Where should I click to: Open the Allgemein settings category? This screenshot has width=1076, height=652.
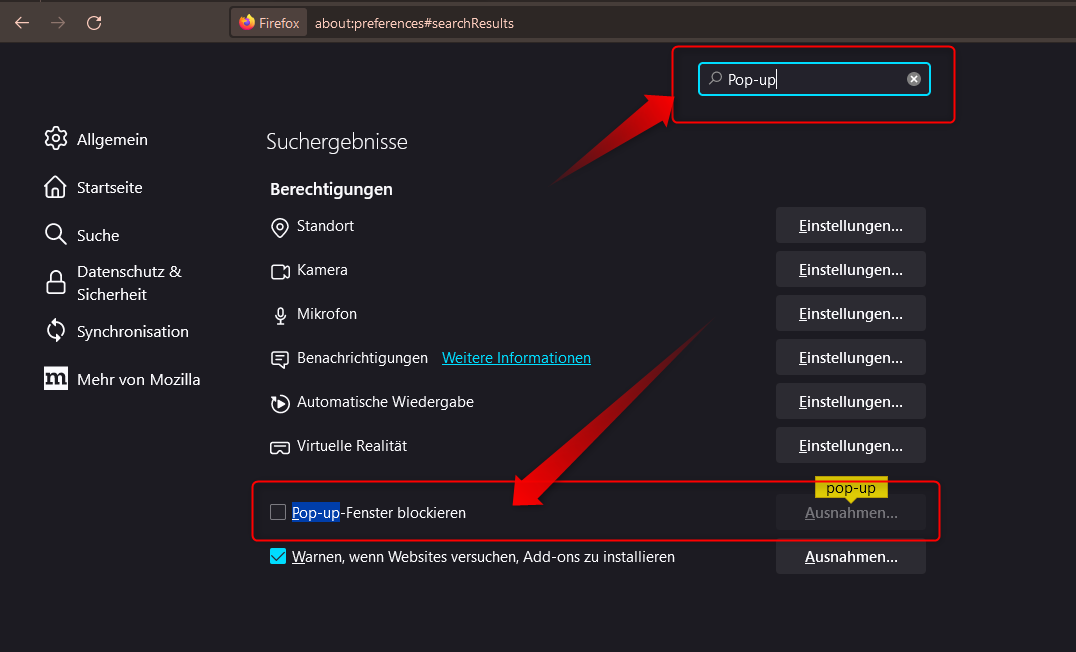tap(112, 139)
